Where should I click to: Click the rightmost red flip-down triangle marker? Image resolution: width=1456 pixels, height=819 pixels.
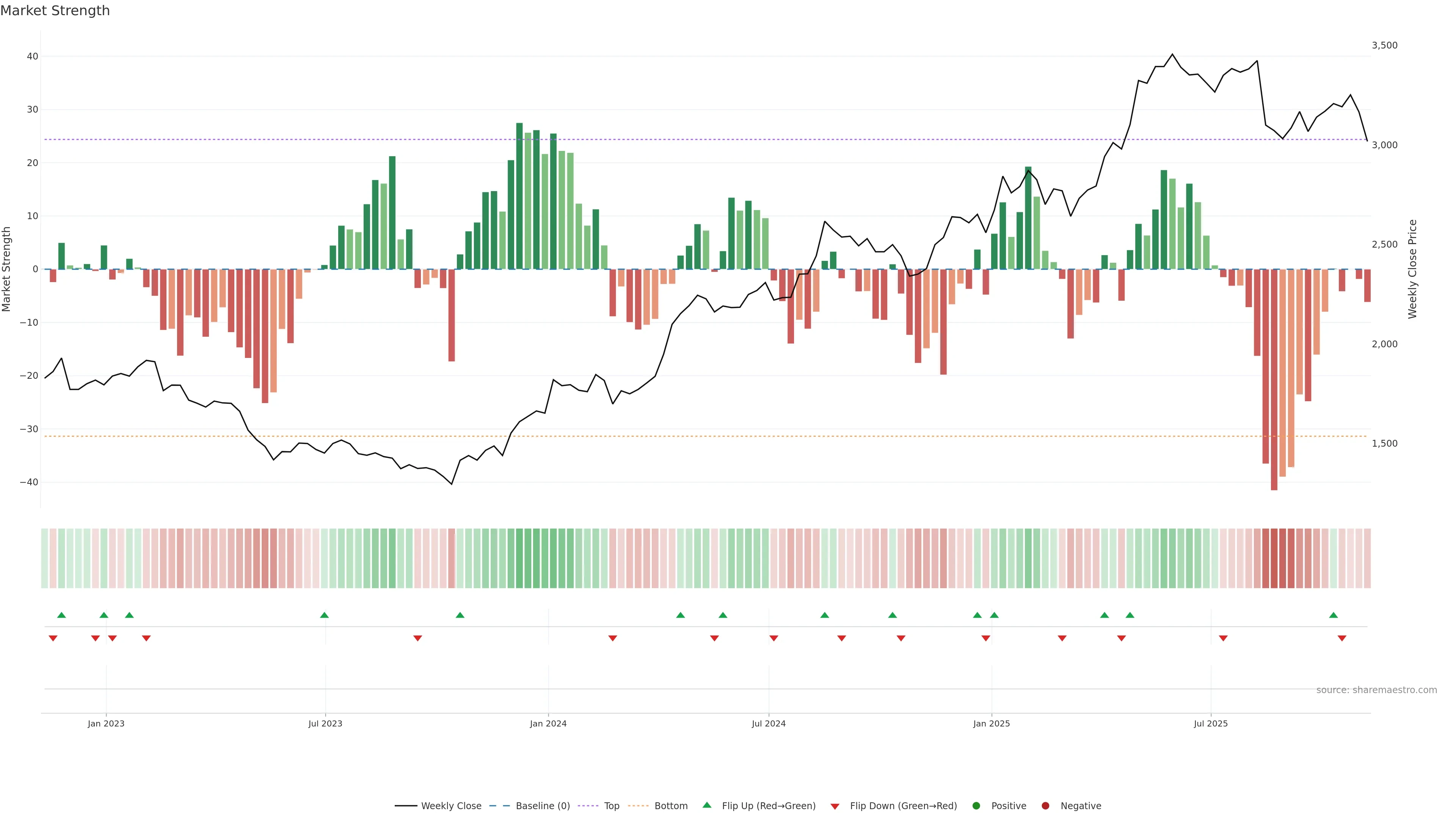1342,638
